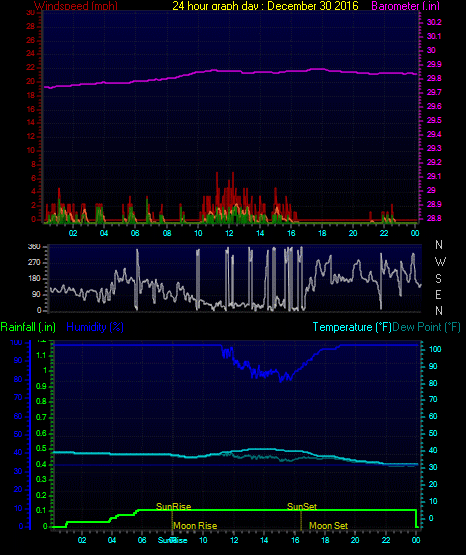The height and width of the screenshot is (555, 466).
Task: Click the E compass direction label
Action: [438, 294]
